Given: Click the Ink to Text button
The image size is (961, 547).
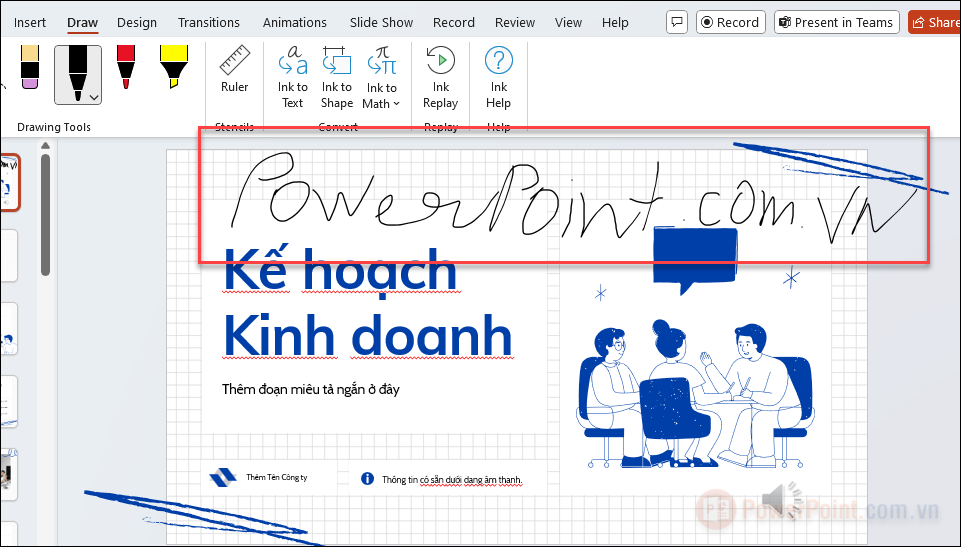Looking at the screenshot, I should pos(292,77).
